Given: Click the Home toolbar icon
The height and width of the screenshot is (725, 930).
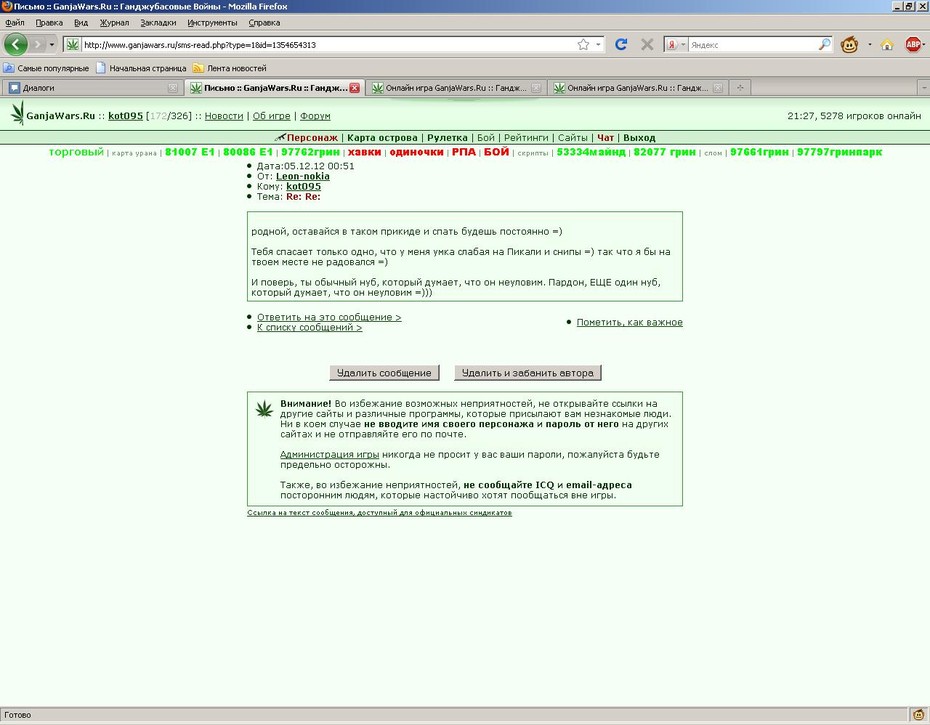Looking at the screenshot, I should pyautogui.click(x=887, y=44).
